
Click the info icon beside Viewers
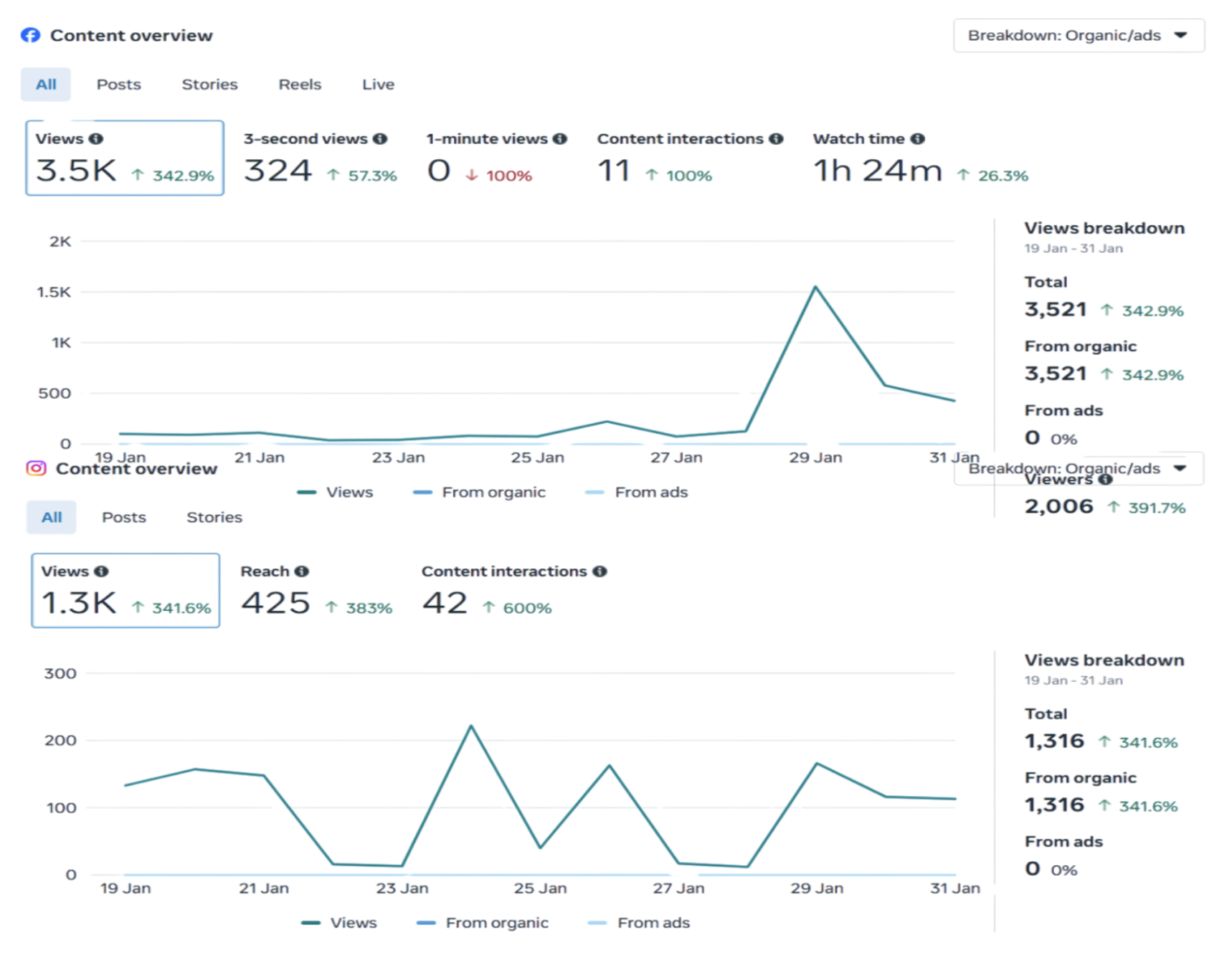click(x=1106, y=480)
